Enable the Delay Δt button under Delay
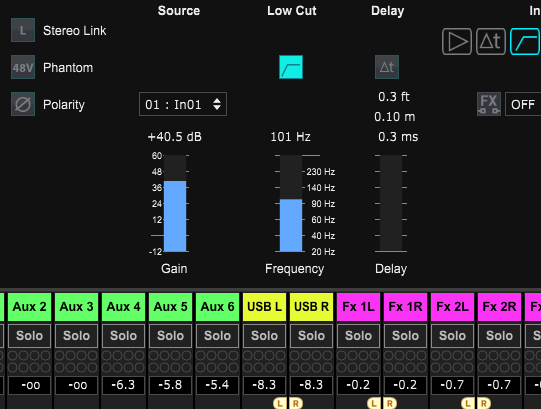541x409 pixels. (x=387, y=67)
